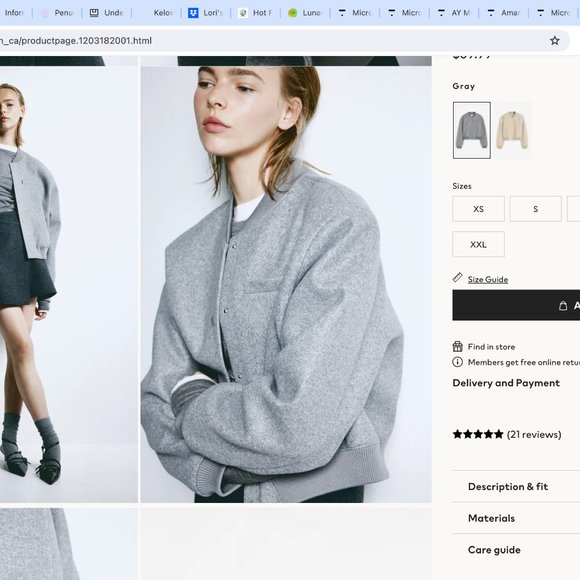
Task: Switch to the Luna browser tab
Action: pos(305,13)
